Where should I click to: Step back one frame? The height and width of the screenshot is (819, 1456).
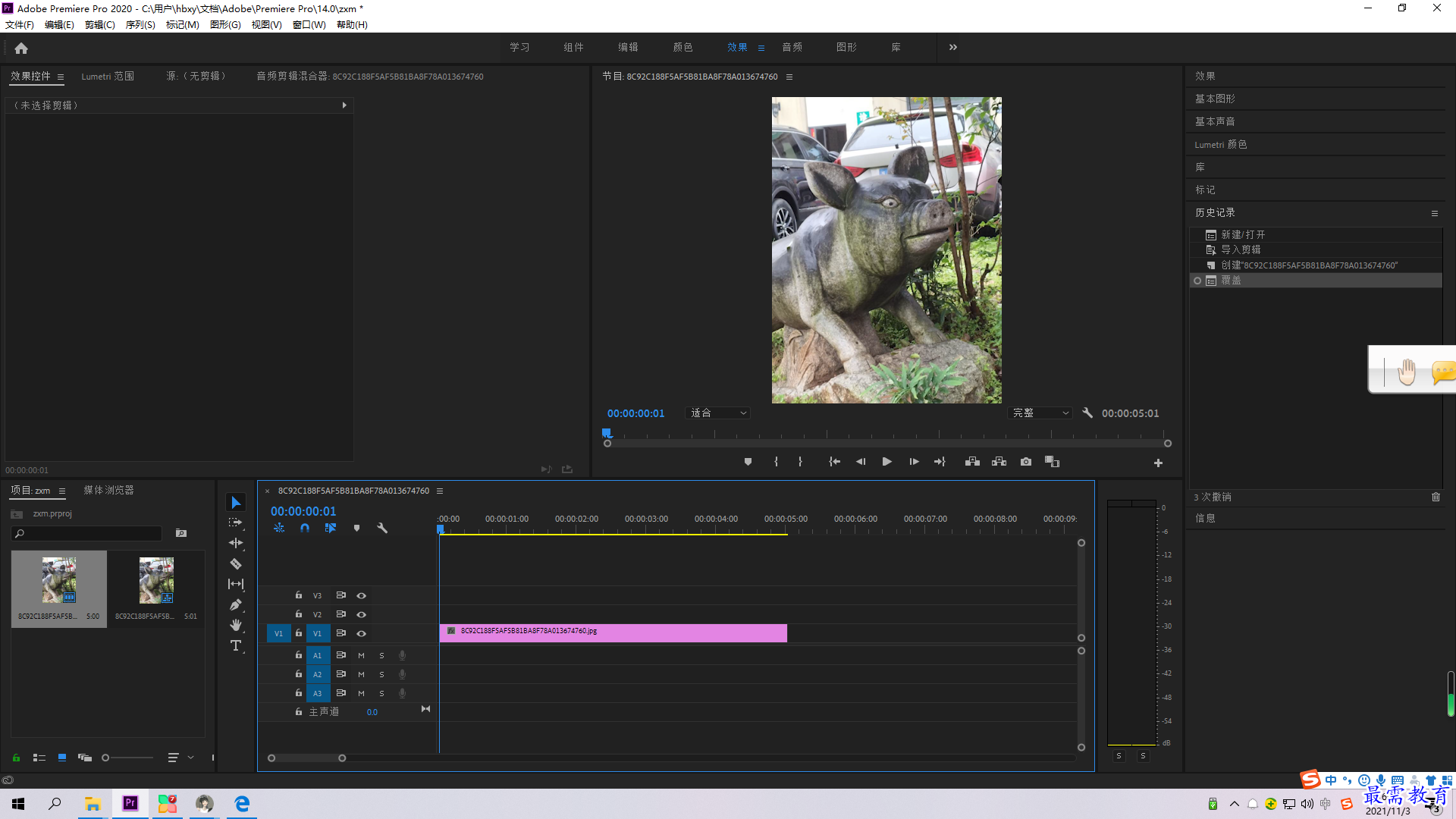click(x=861, y=462)
